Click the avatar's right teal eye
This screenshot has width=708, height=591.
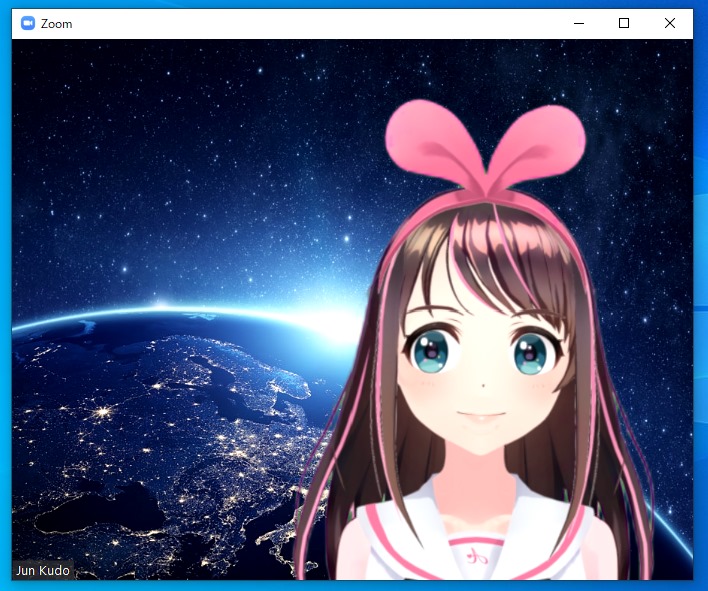point(530,352)
